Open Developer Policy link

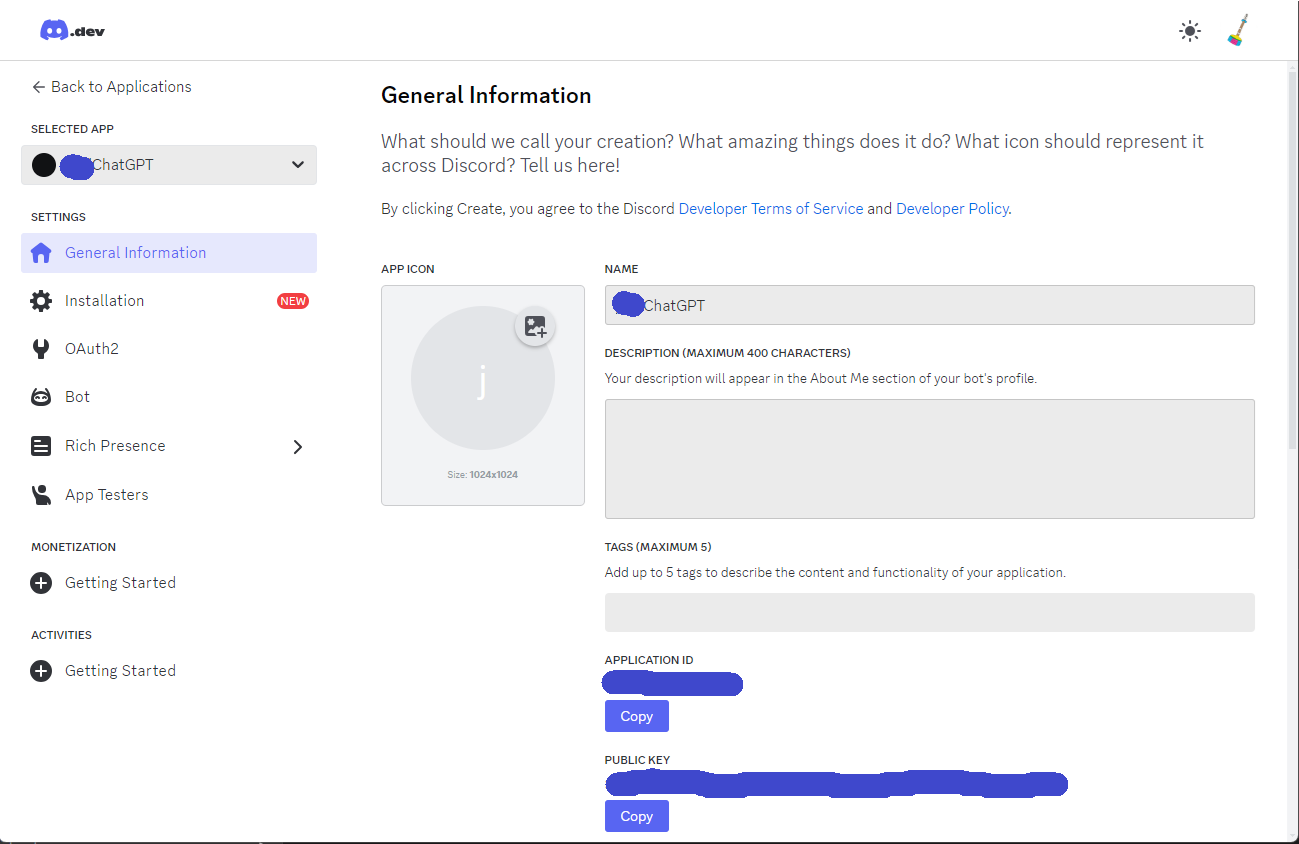tap(952, 209)
